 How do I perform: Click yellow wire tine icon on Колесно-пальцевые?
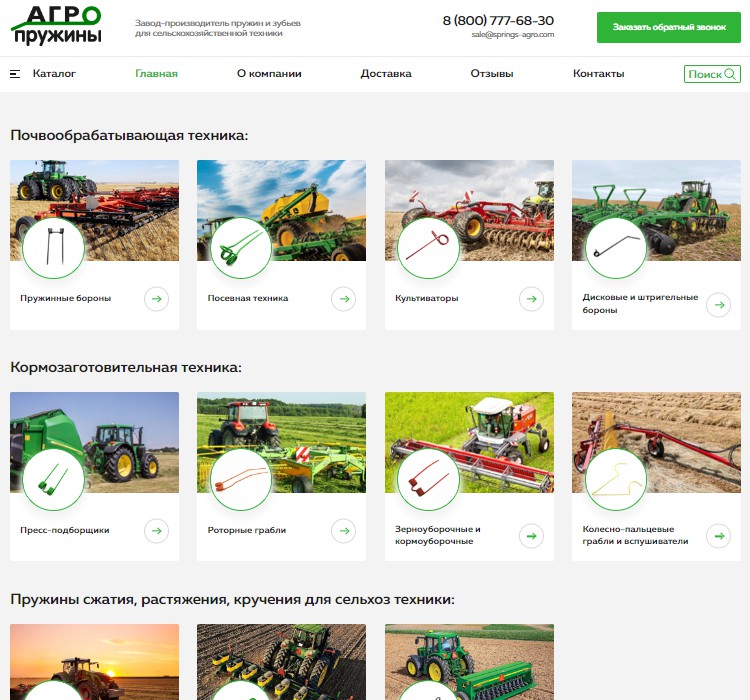tap(616, 479)
